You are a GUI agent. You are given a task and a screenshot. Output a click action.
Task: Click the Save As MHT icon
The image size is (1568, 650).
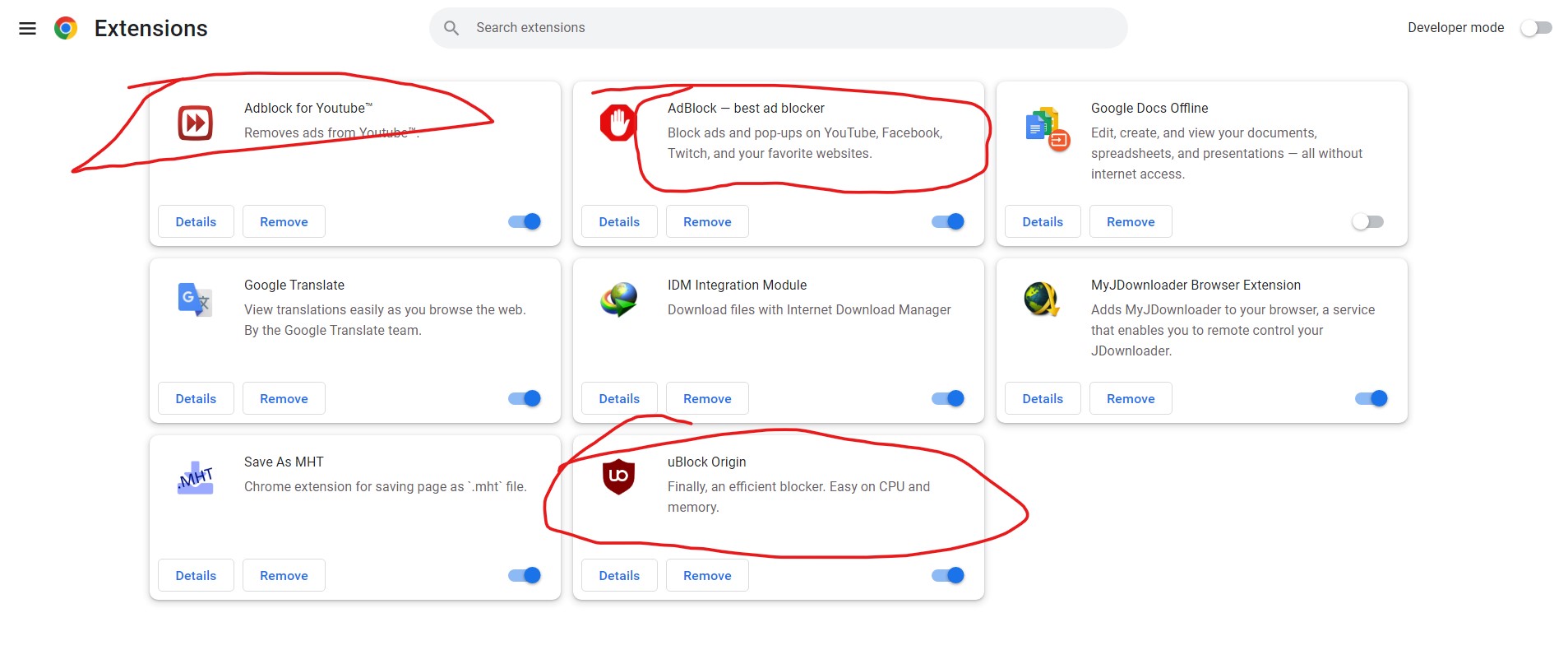196,477
